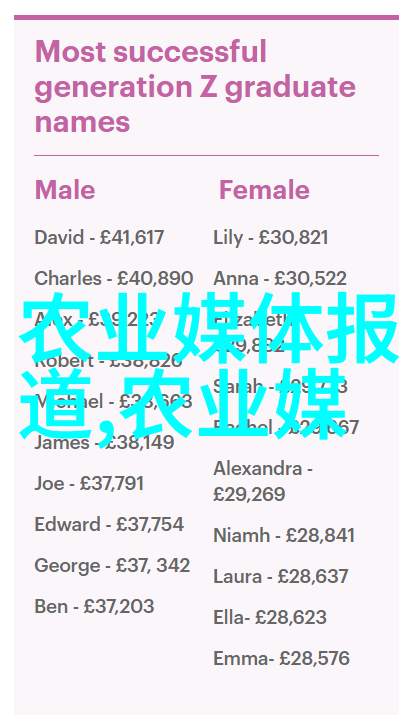Click the 'Most successful generation Z graduate names' title
The width and height of the screenshot is (414, 715).
tap(195, 87)
